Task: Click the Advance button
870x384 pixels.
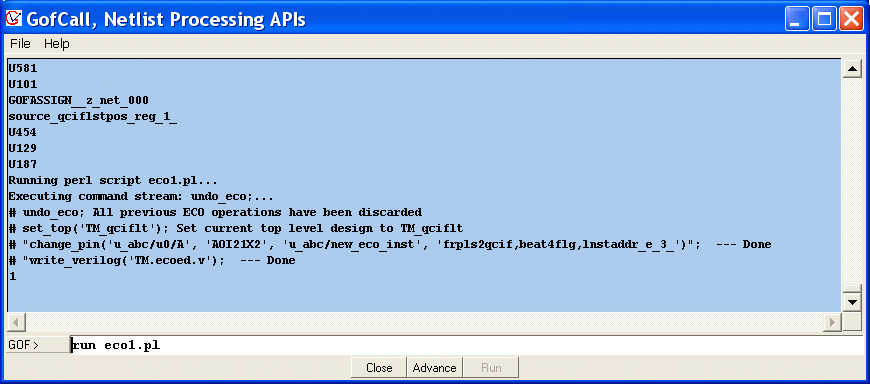Action: click(435, 368)
